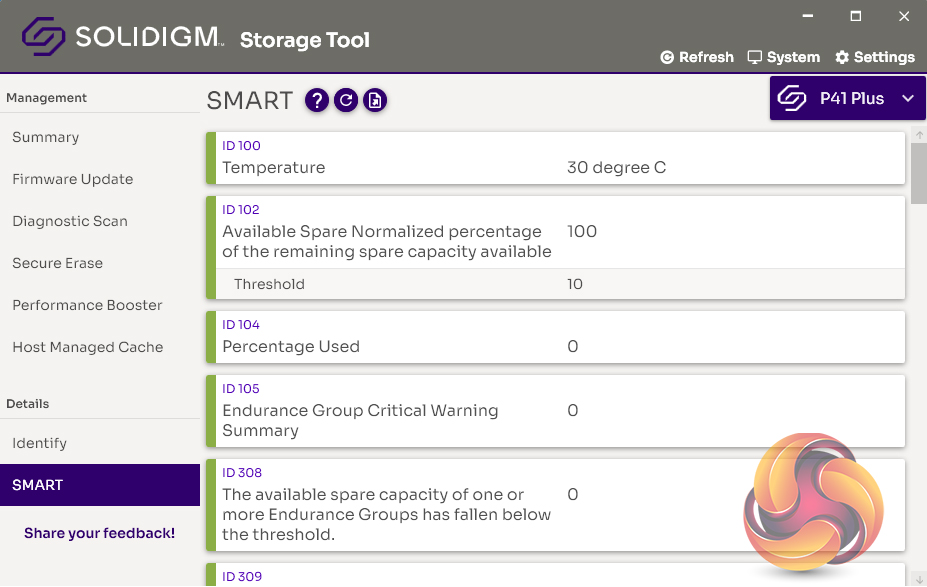This screenshot has width=927, height=587.
Task: Open Host Managed Cache settings
Action: click(88, 347)
